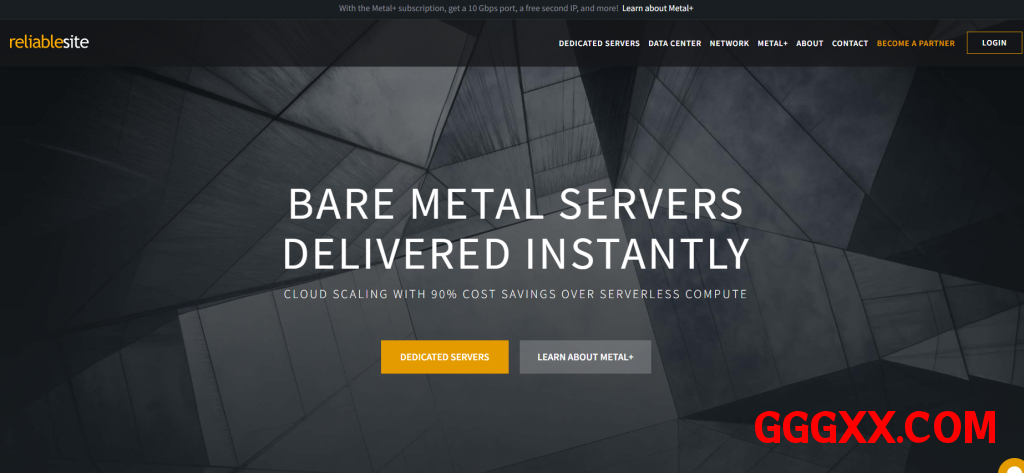Click the Delivered Instantly headline line
The width and height of the screenshot is (1024, 473).
pos(515,254)
